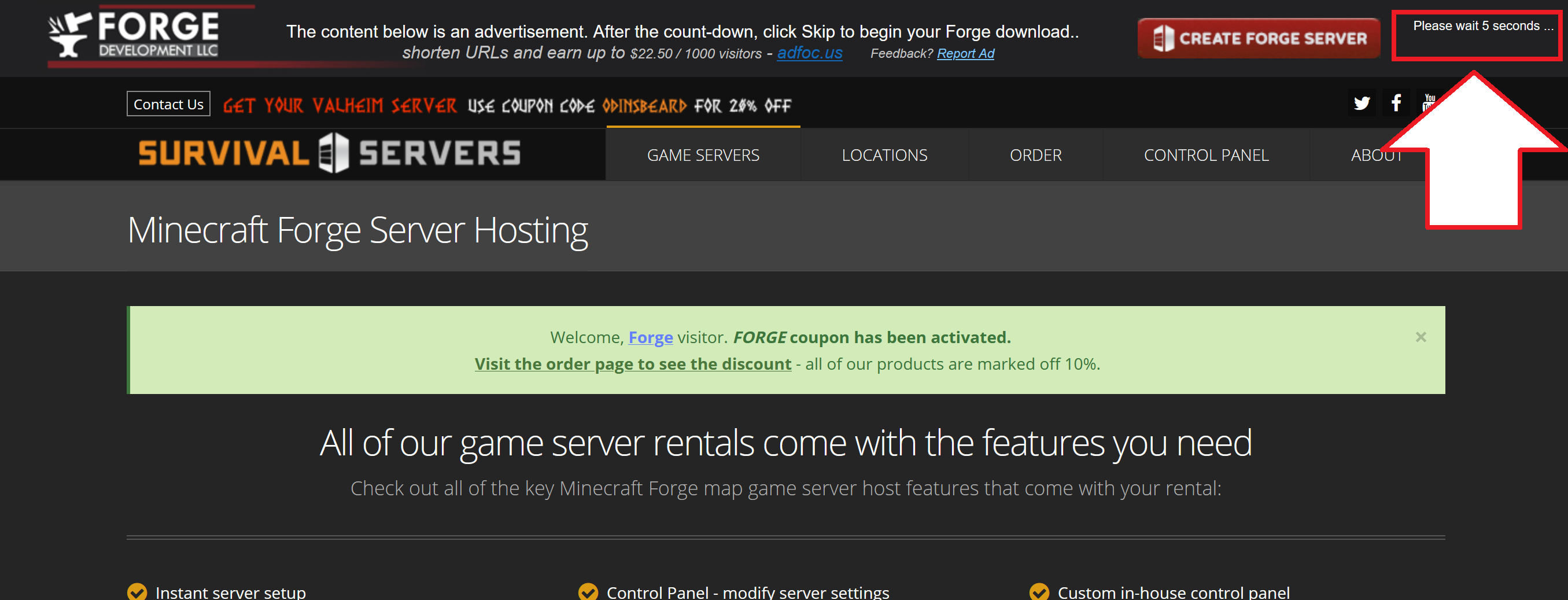
Task: Follow the Visit the order page discount link
Action: [632, 364]
